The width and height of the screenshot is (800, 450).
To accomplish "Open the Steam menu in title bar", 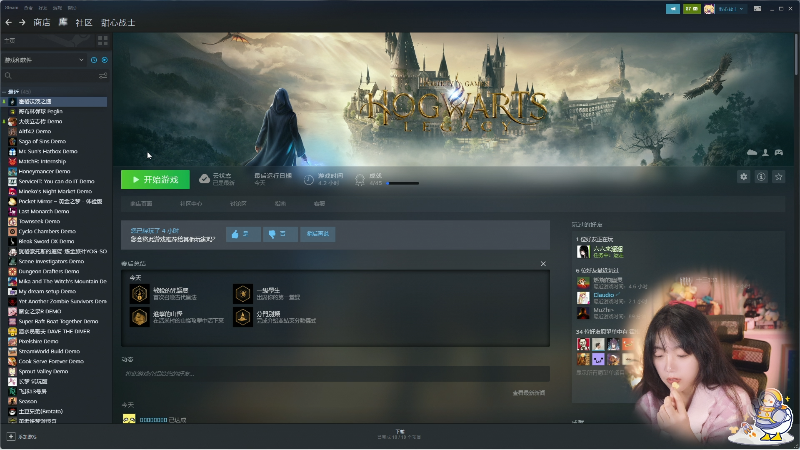I will click(x=11, y=8).
